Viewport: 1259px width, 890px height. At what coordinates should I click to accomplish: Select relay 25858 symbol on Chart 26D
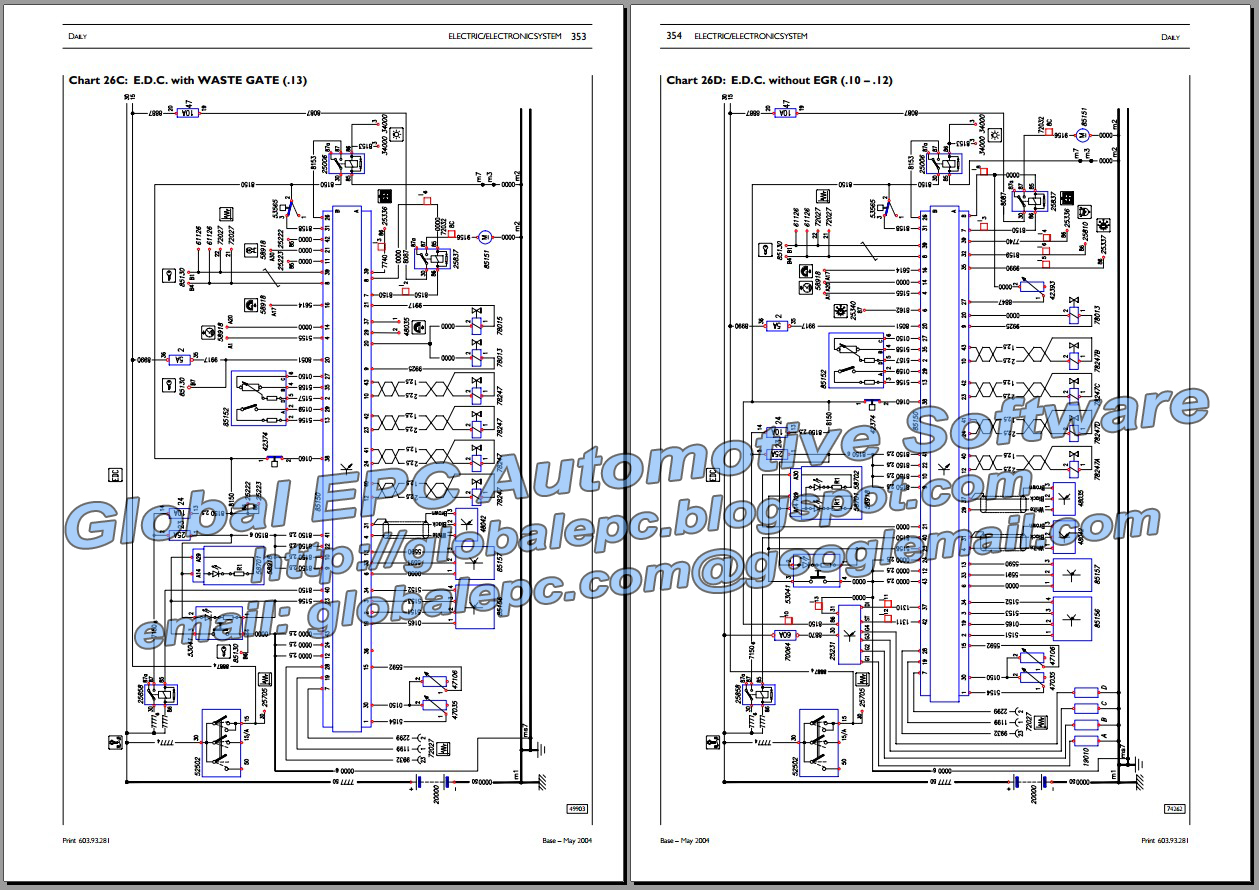tap(757, 694)
